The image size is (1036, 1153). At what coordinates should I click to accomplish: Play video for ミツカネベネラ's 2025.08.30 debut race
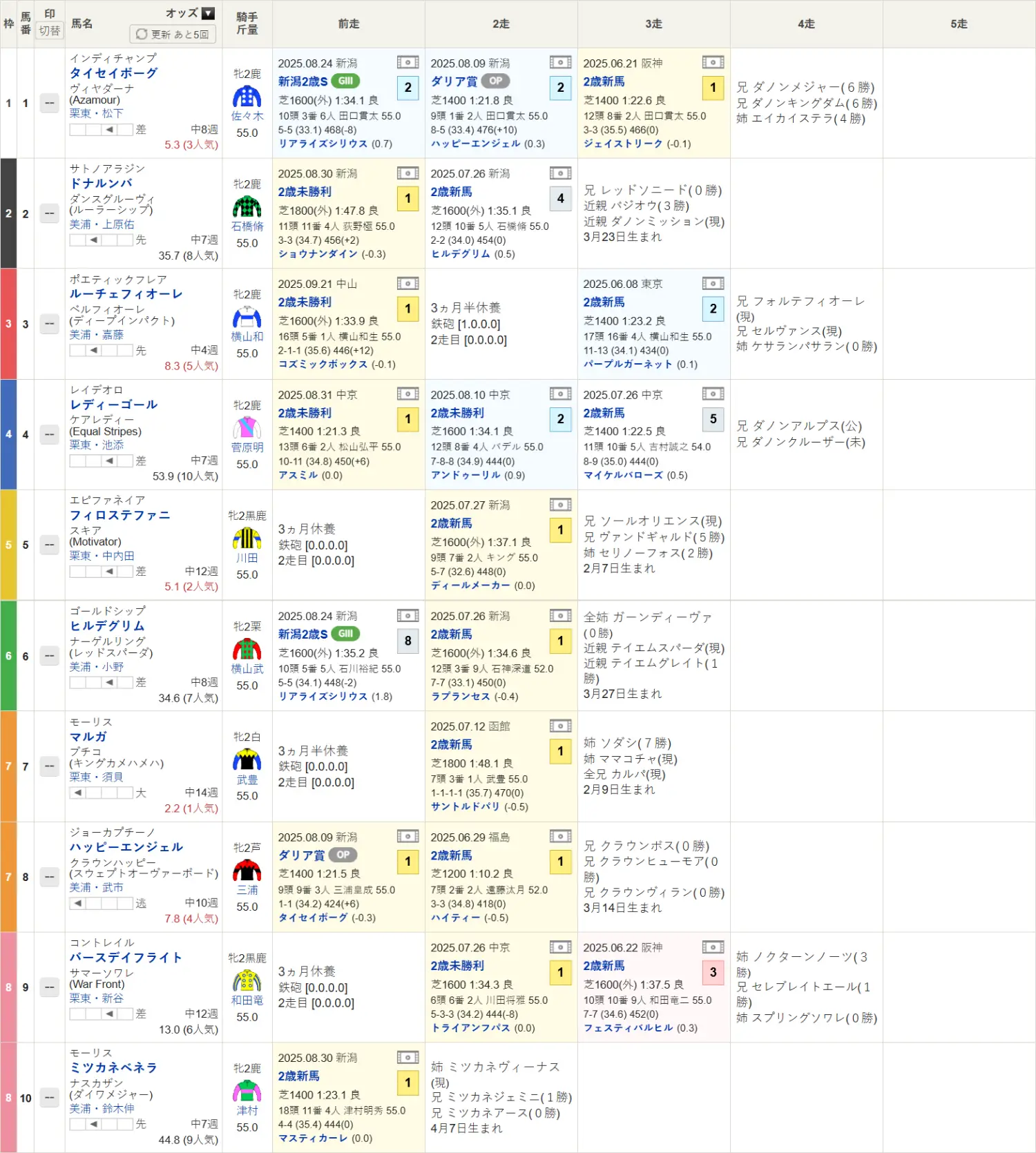[407, 1058]
